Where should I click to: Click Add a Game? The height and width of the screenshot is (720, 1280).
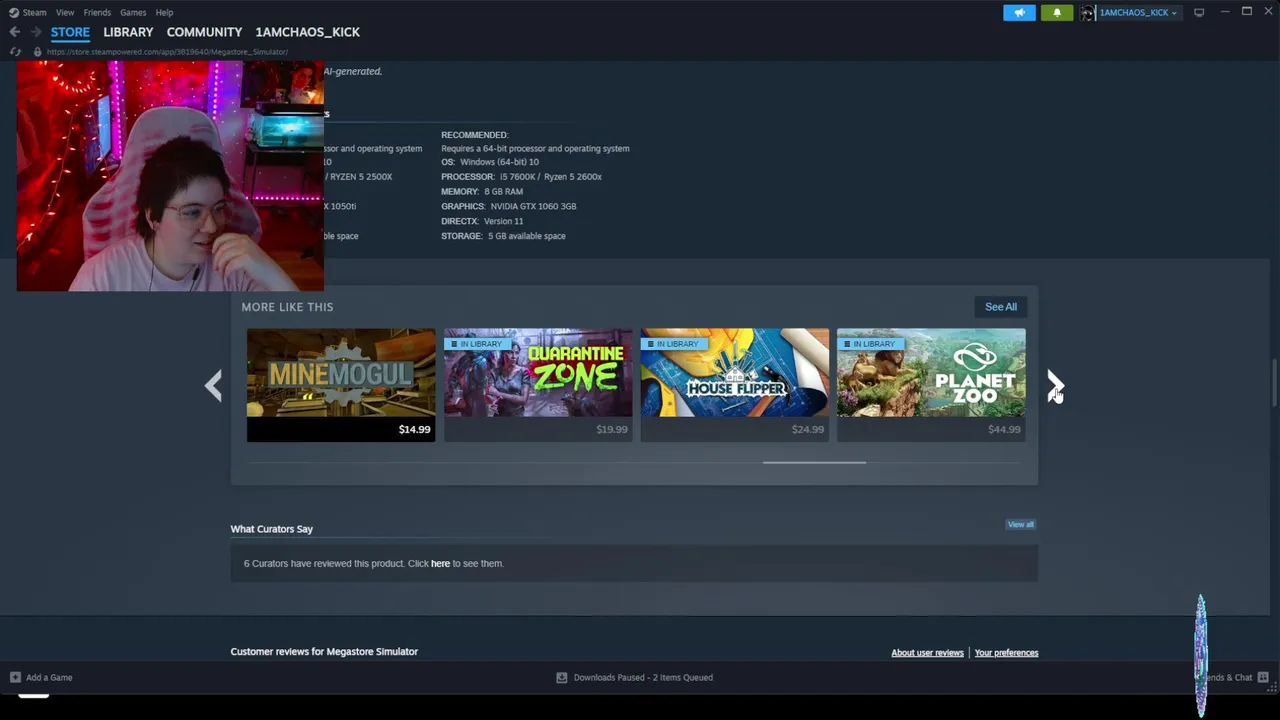(49, 677)
